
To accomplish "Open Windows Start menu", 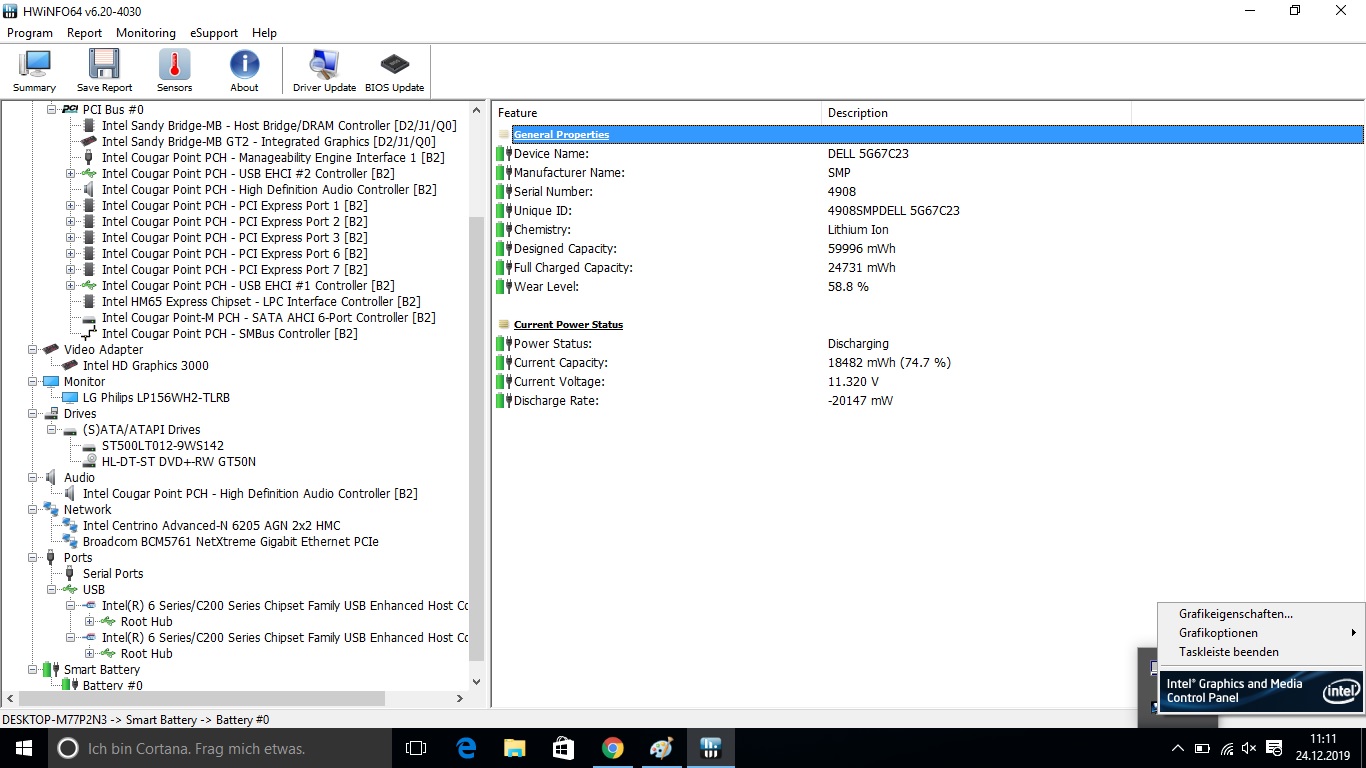I will [x=24, y=747].
